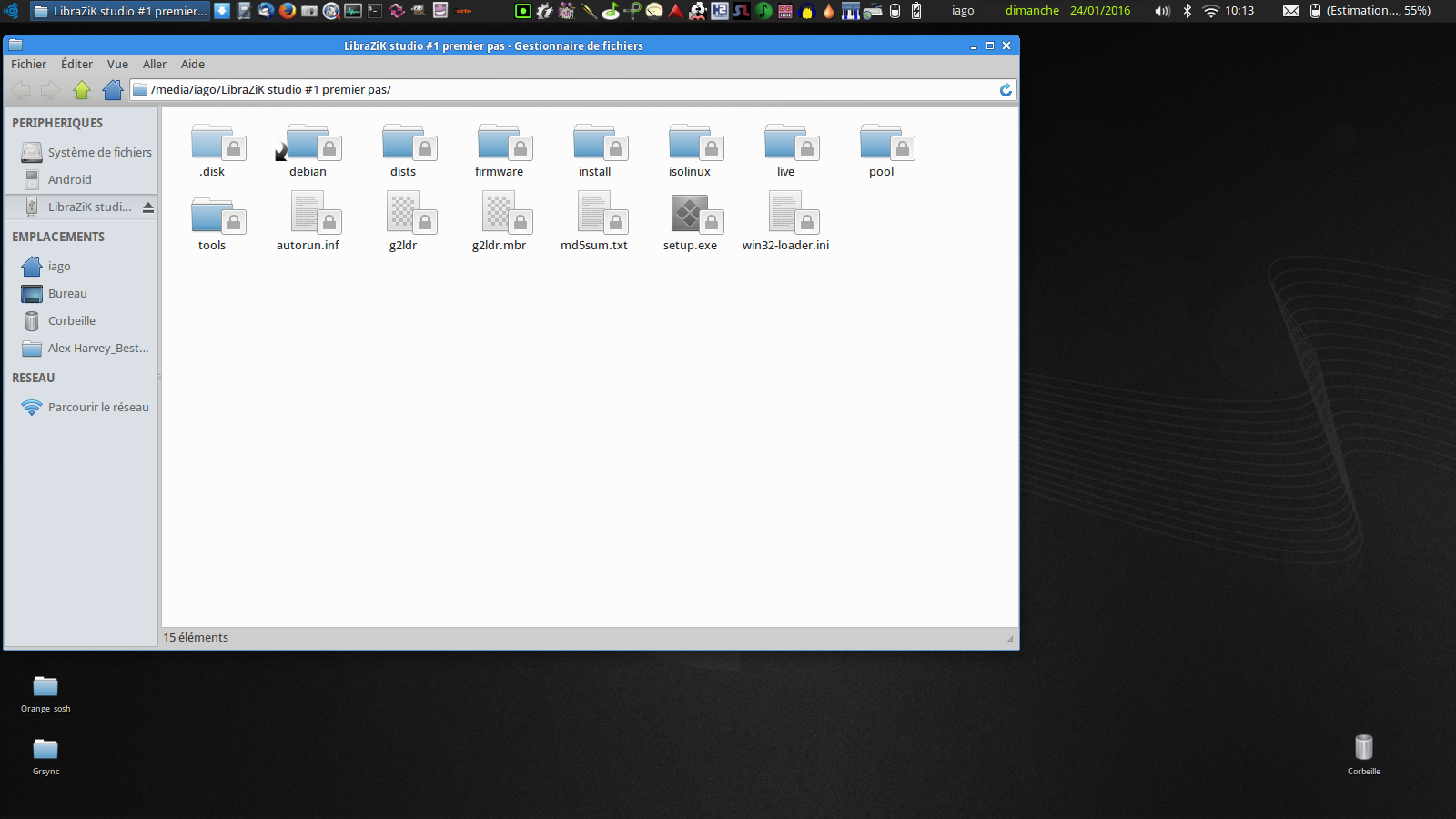Open the Wi-Fi network indicator
The width and height of the screenshot is (1456, 819).
(1210, 11)
